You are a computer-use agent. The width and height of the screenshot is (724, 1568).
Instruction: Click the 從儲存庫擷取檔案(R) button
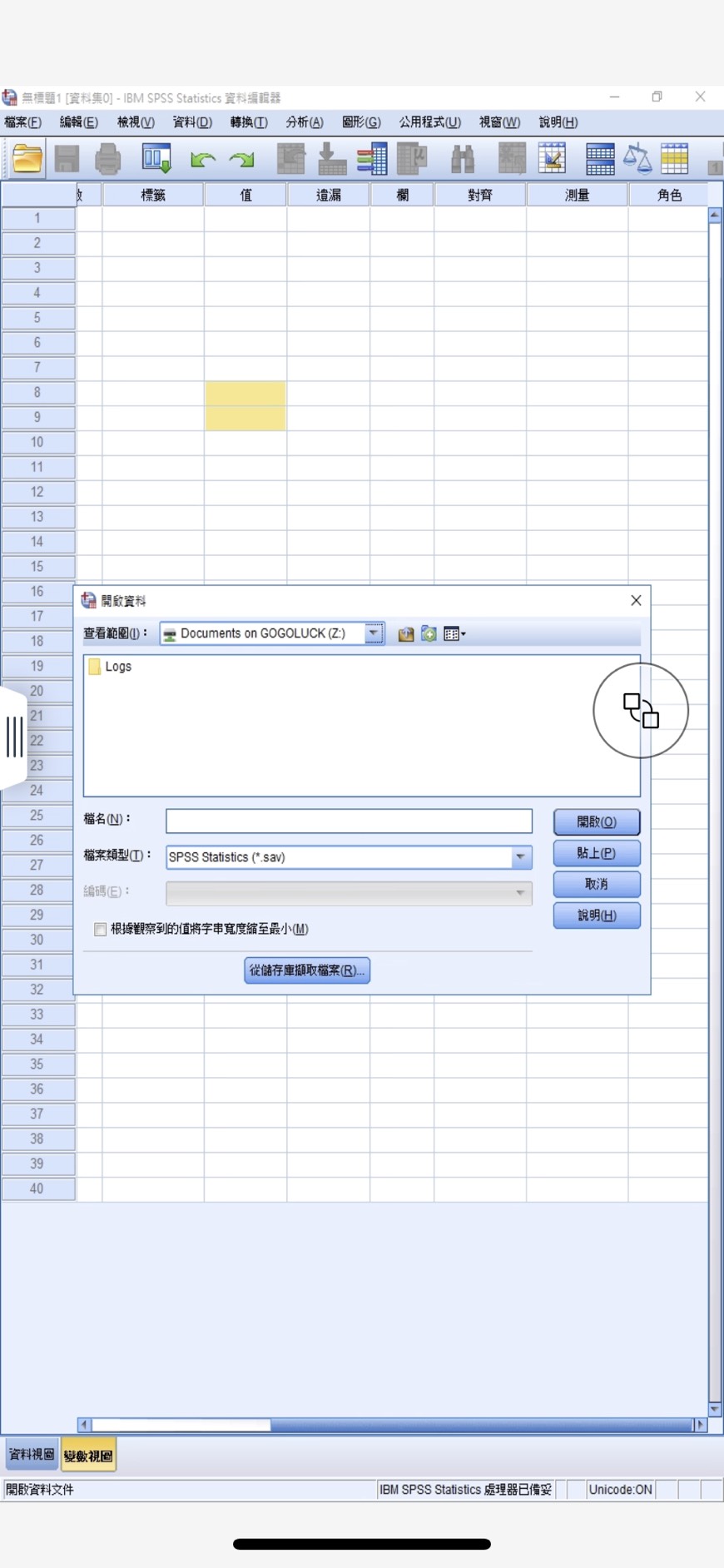[x=307, y=970]
